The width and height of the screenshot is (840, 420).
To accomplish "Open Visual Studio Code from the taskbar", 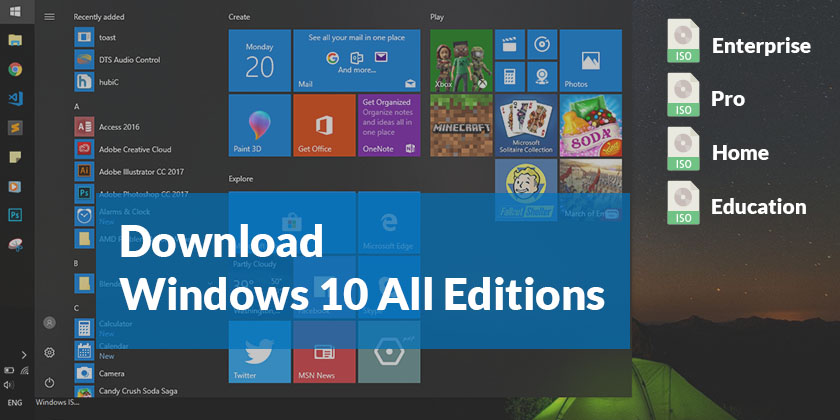I will pyautogui.click(x=15, y=99).
